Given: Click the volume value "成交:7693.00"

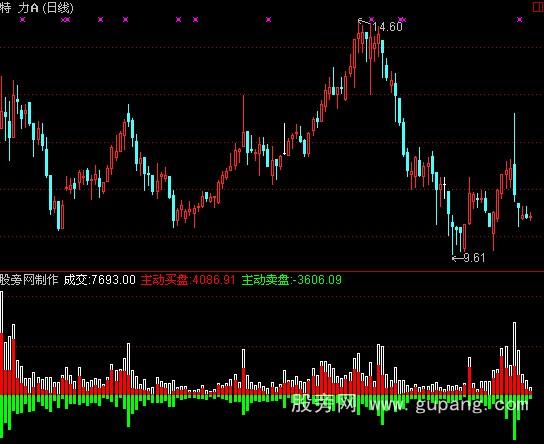Looking at the screenshot, I should [100, 280].
